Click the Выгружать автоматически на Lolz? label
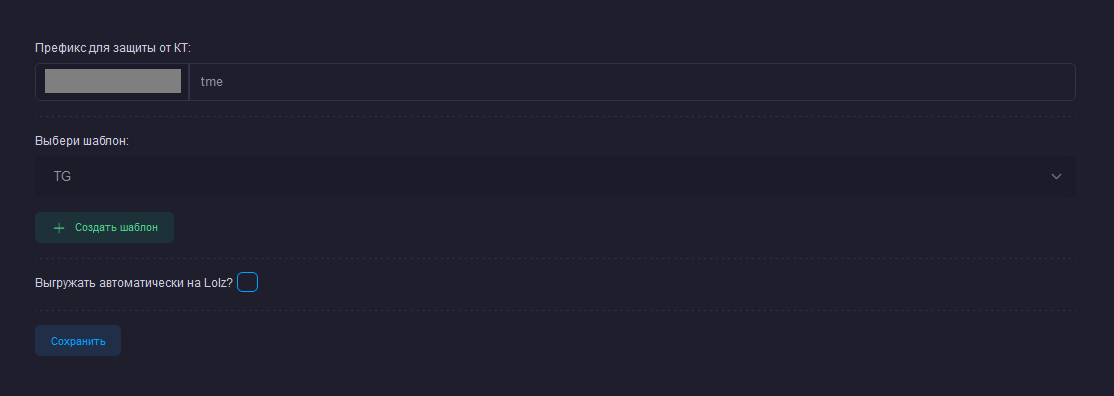This screenshot has height=396, width=1114. click(134, 283)
